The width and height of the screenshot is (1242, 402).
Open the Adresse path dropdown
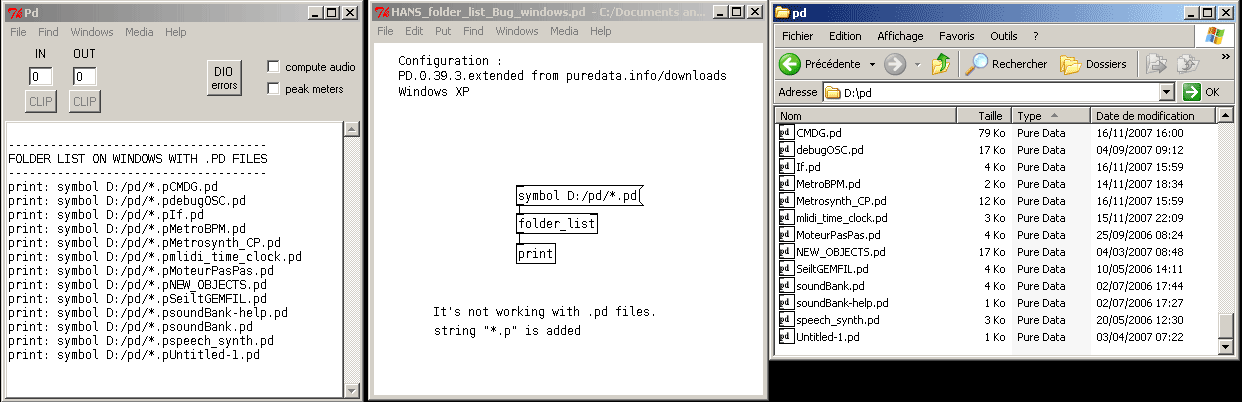[1166, 92]
